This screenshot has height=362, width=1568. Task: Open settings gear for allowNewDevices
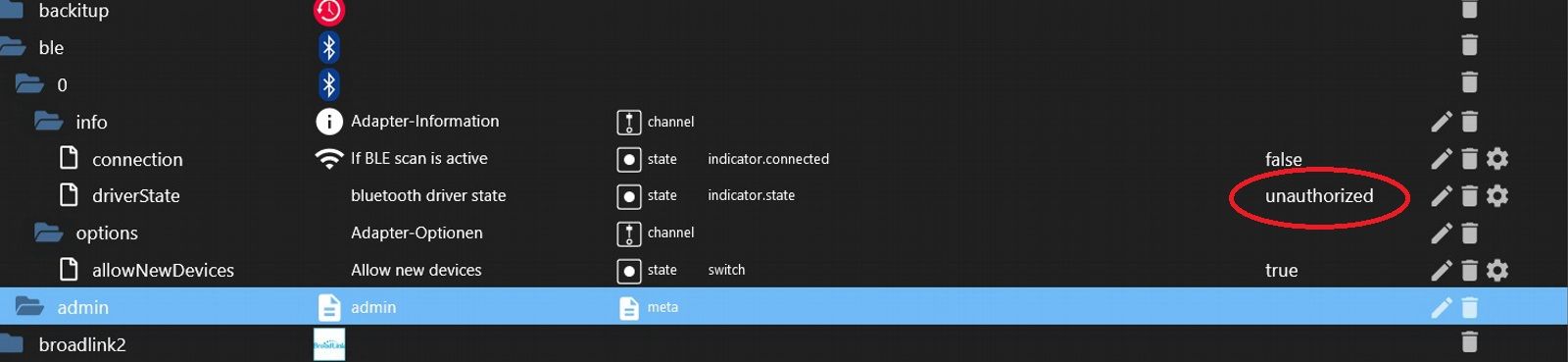tap(1496, 270)
